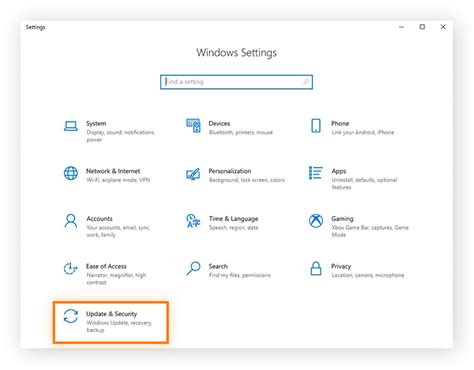Click 'Display, sound, notifications, power' description
Screen dimensions: 474x370
point(121,136)
